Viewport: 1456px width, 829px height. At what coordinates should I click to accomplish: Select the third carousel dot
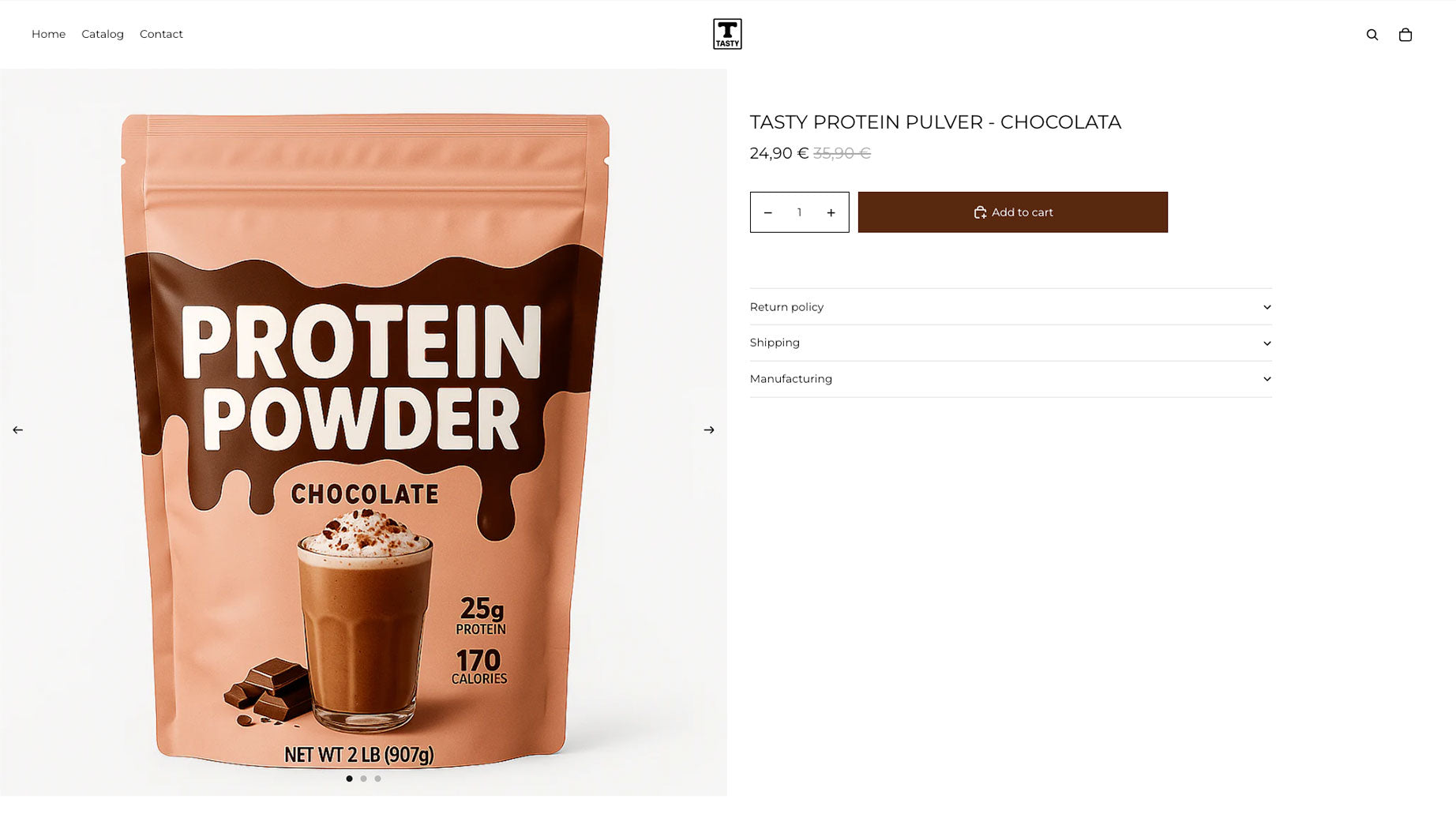coord(377,778)
